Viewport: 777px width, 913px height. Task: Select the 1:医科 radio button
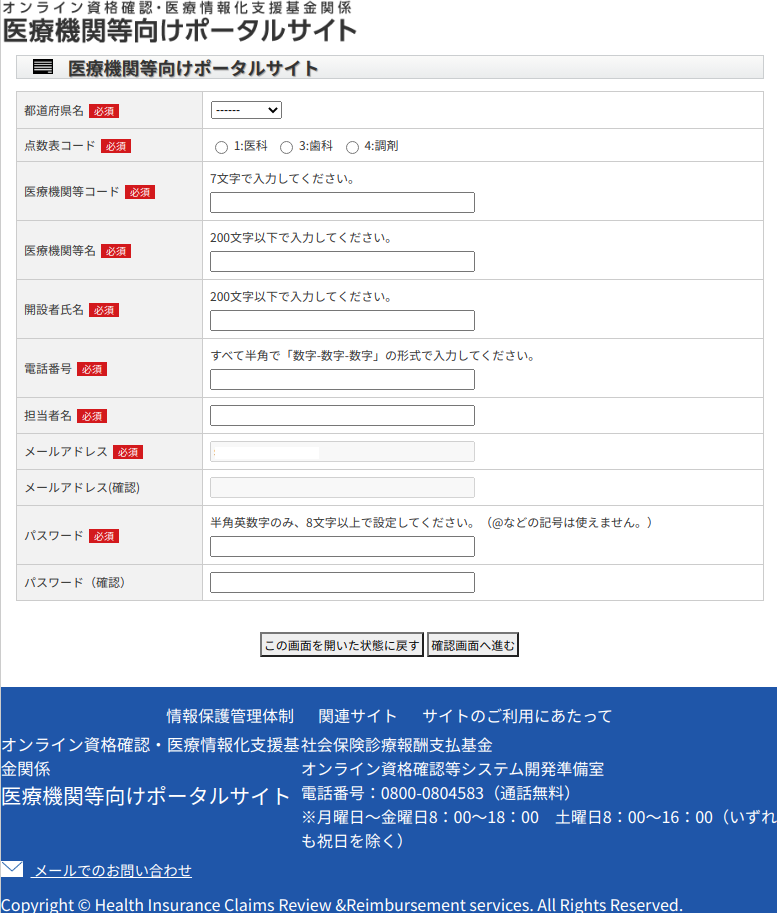[x=221, y=147]
